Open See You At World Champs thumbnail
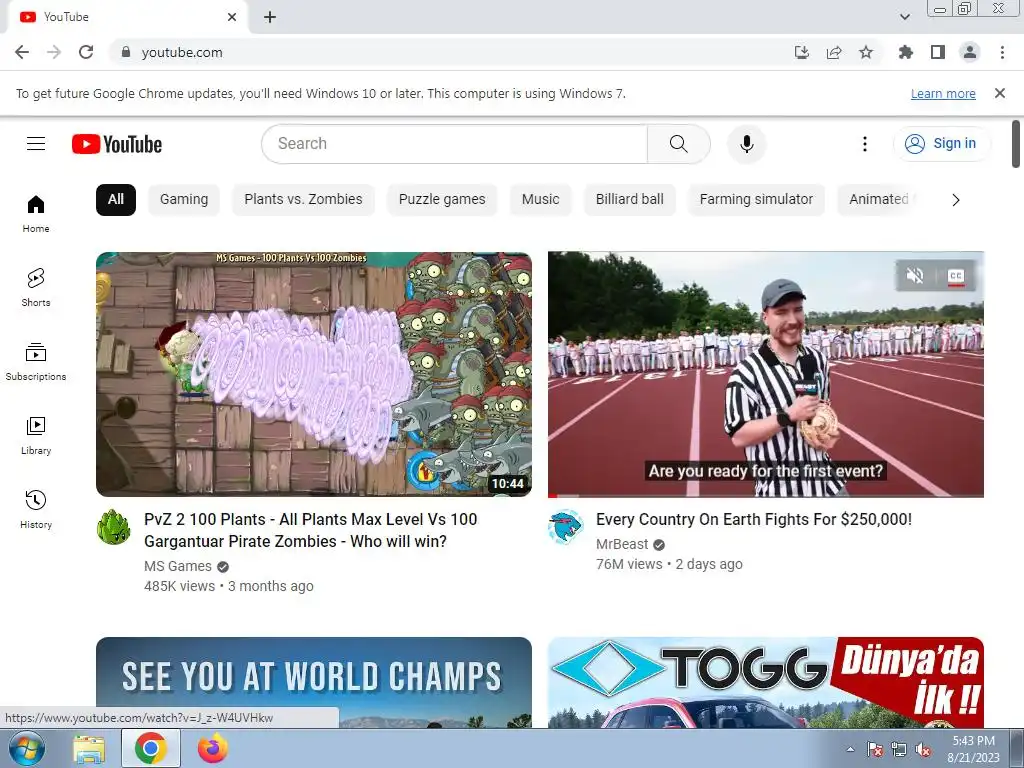1024x768 pixels. point(313,682)
